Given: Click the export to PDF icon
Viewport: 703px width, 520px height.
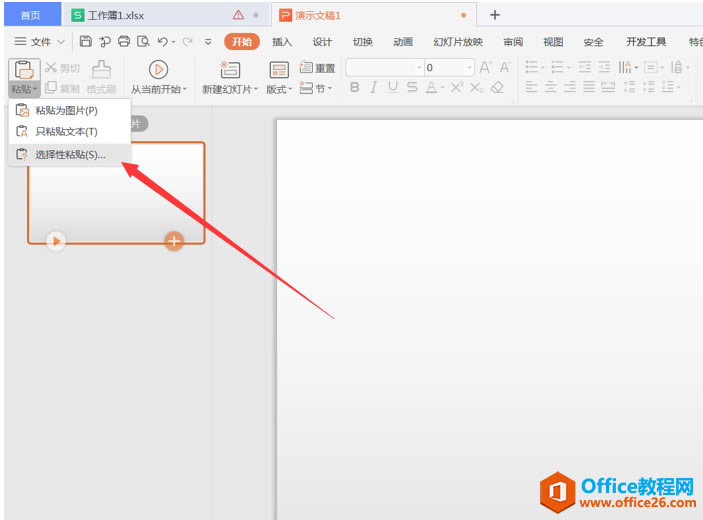Looking at the screenshot, I should (105, 42).
